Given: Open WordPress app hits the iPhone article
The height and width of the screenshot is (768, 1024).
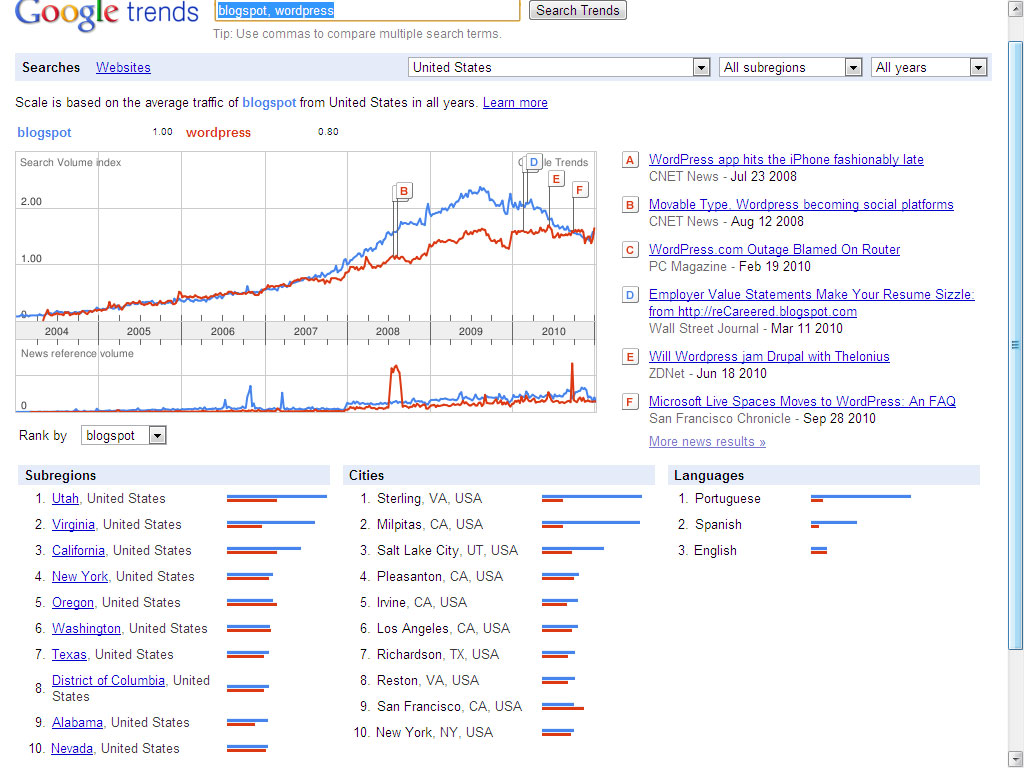Looking at the screenshot, I should (x=786, y=159).
